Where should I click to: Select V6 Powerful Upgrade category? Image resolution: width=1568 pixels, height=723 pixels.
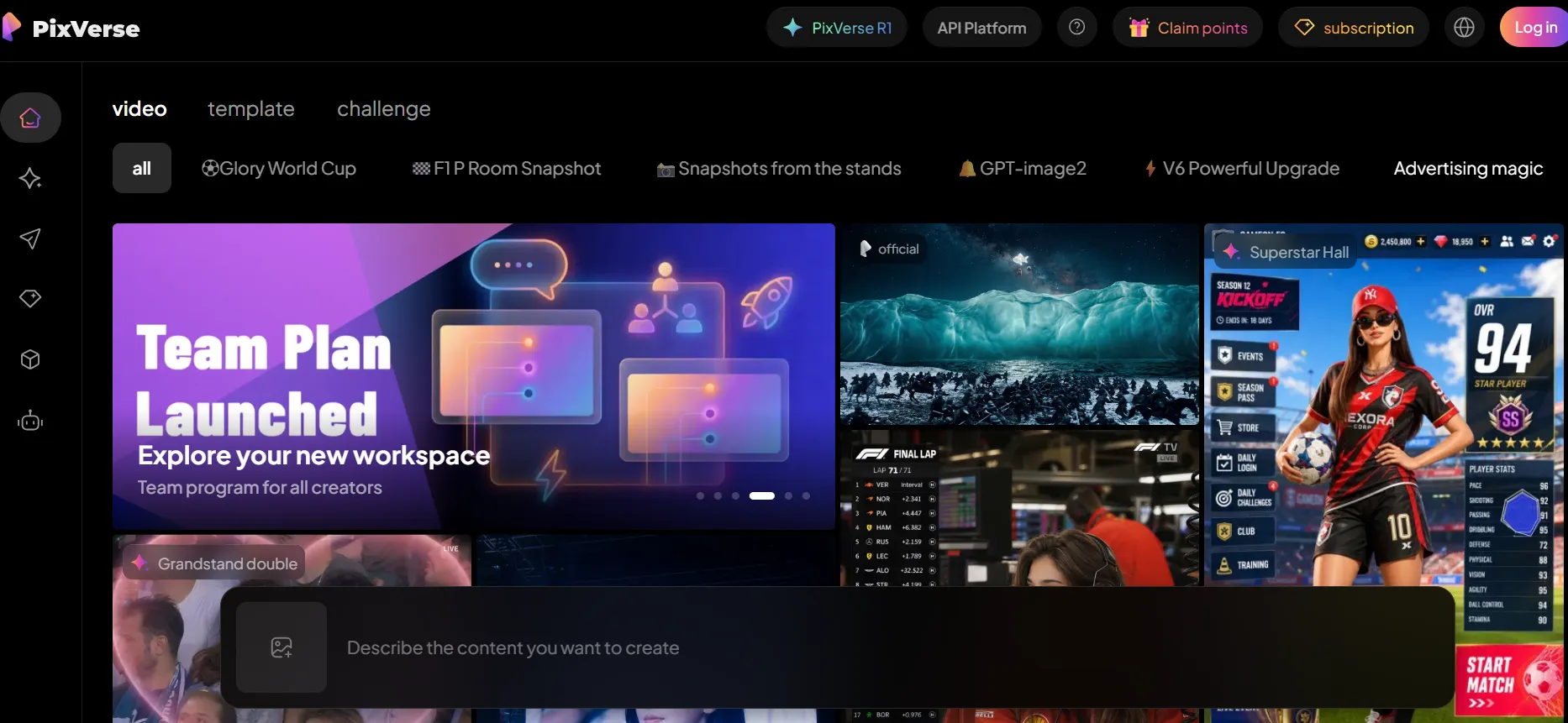click(x=1242, y=168)
